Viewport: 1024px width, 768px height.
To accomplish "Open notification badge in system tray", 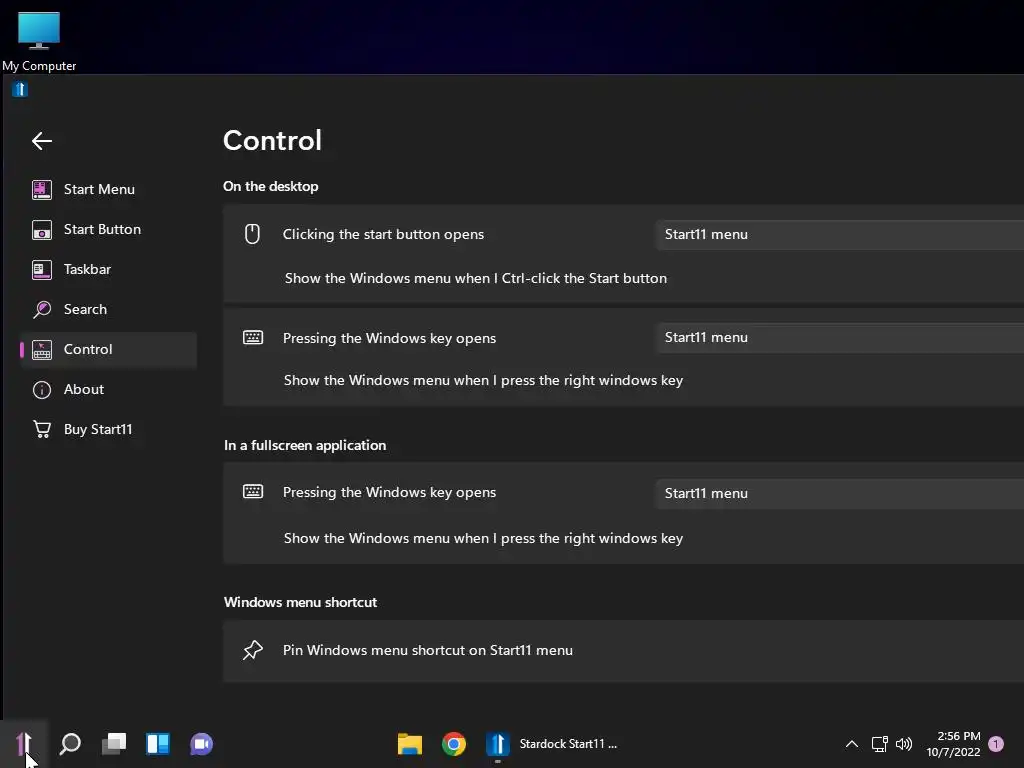I will 996,744.
